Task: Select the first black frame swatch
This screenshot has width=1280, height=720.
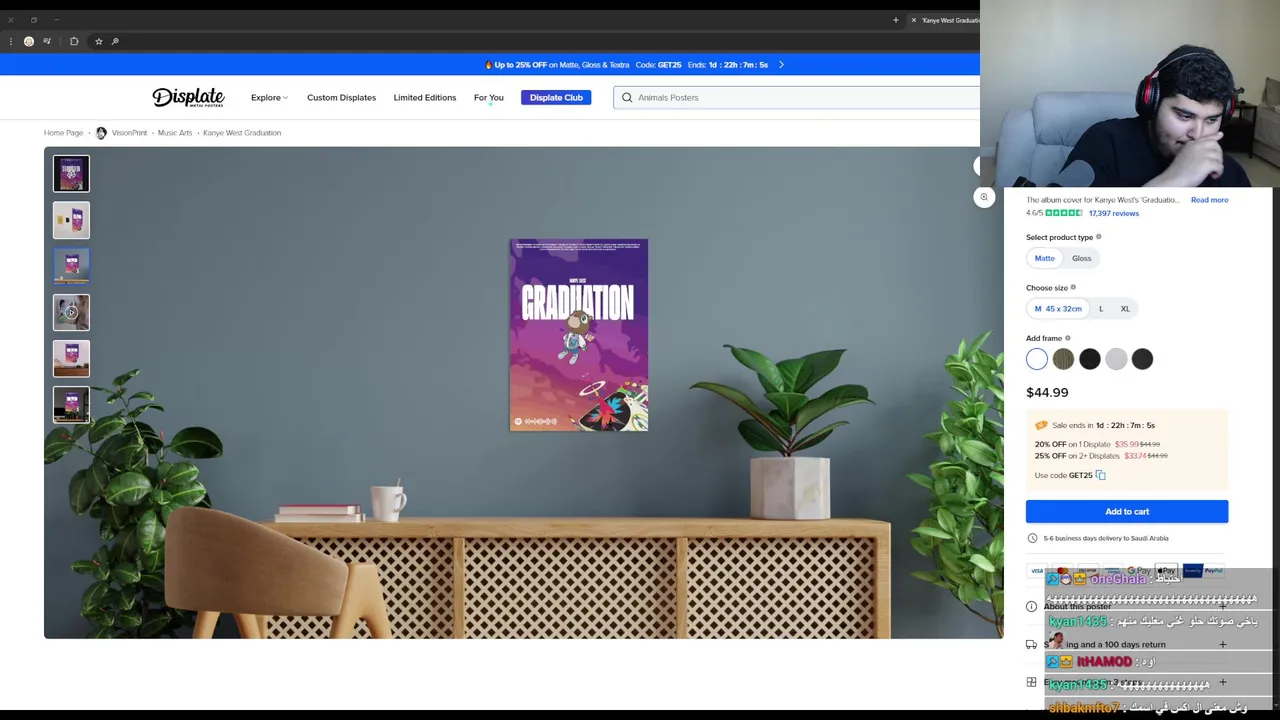Action: [x=1090, y=359]
